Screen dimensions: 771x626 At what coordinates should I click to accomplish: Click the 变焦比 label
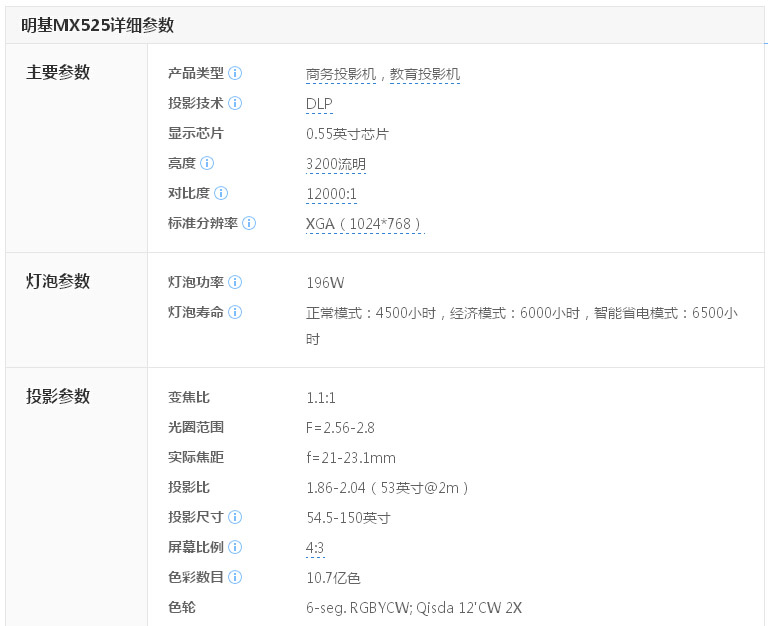(189, 397)
